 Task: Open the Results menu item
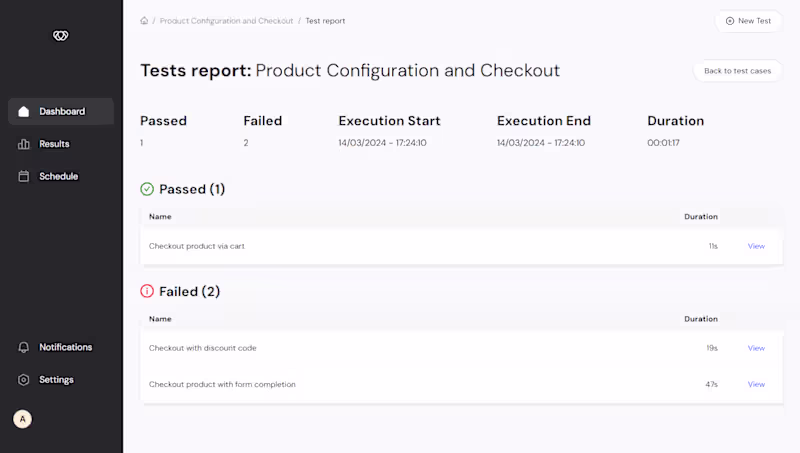tap(54, 144)
